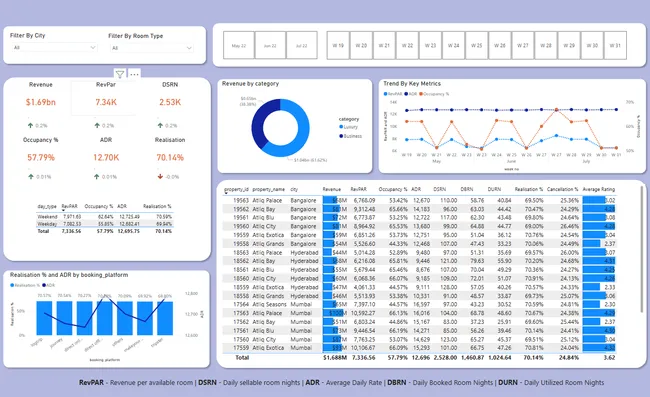This screenshot has width=650, height=397.
Task: Select week W 29 slicer tile
Action: click(569, 45)
